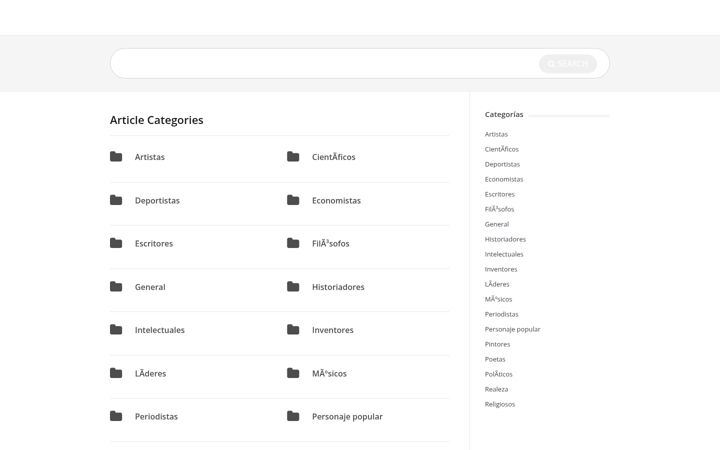720x450 pixels.
Task: Click MÃºsicos in the sidebar list
Action: tap(498, 299)
